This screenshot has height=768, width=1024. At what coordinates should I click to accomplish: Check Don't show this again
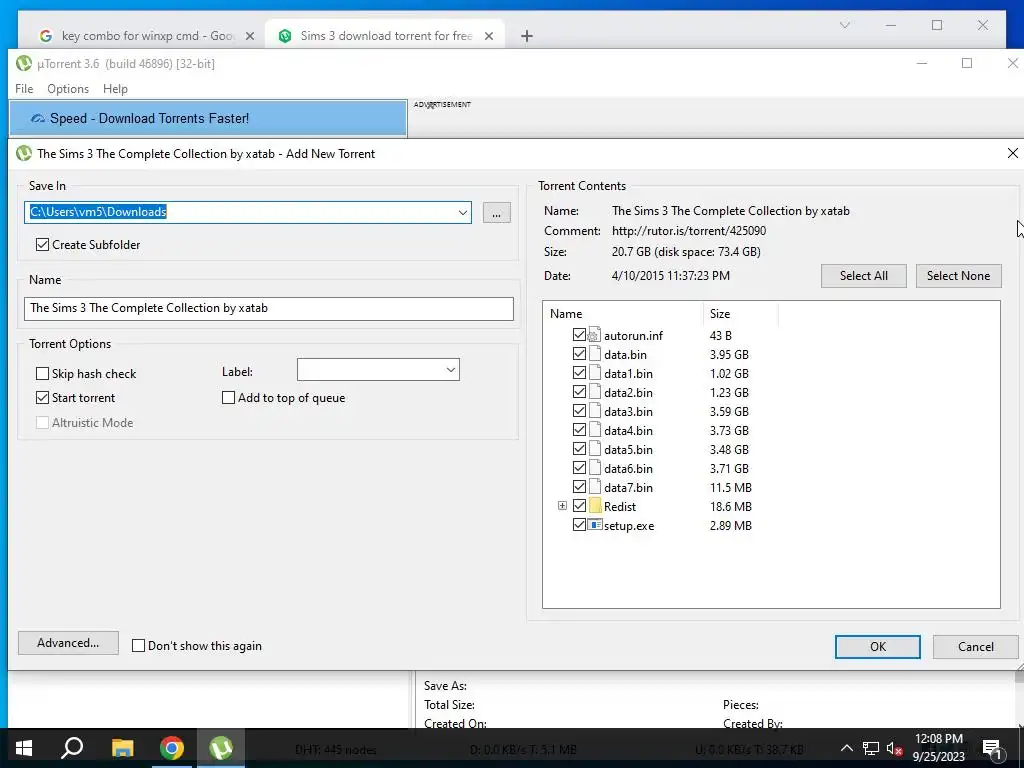point(138,645)
